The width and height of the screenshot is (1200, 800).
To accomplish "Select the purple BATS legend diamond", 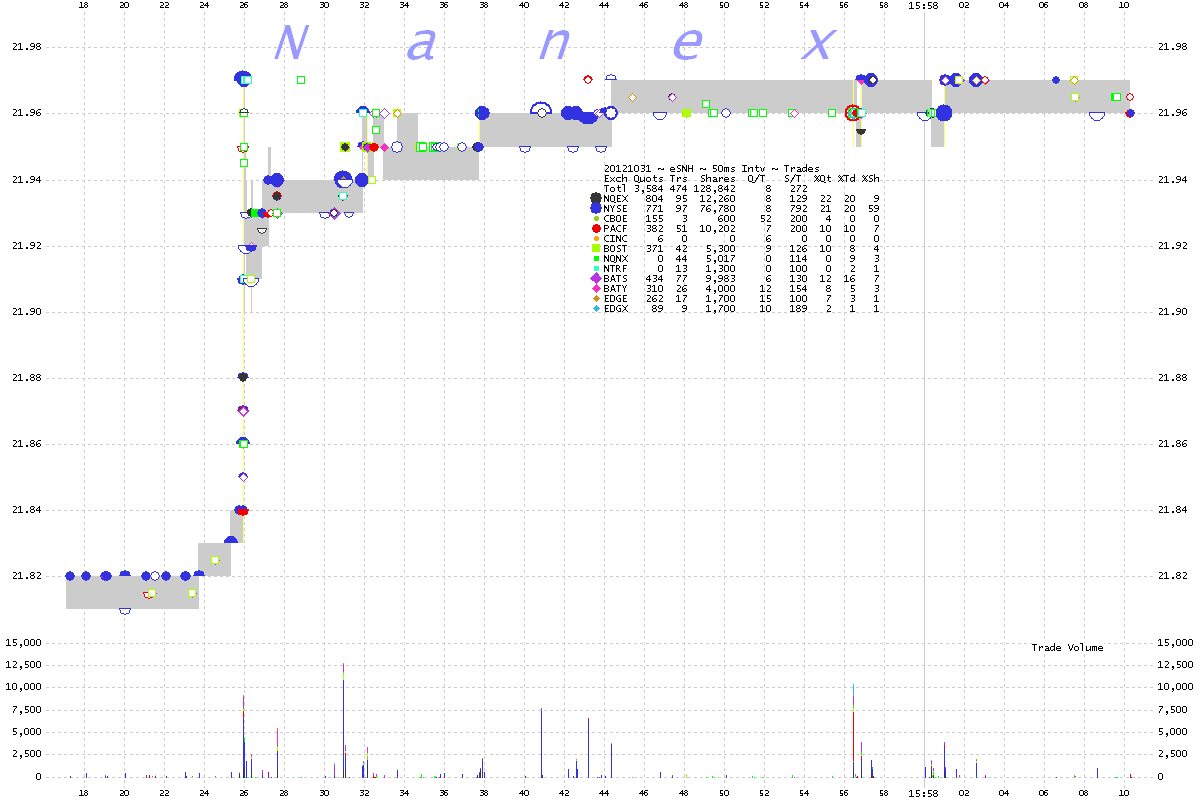I will click(x=596, y=278).
